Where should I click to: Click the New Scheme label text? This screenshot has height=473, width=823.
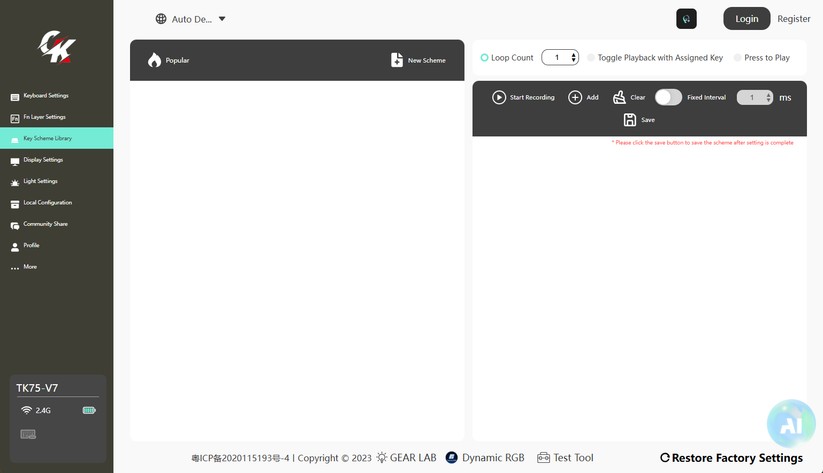(x=427, y=60)
